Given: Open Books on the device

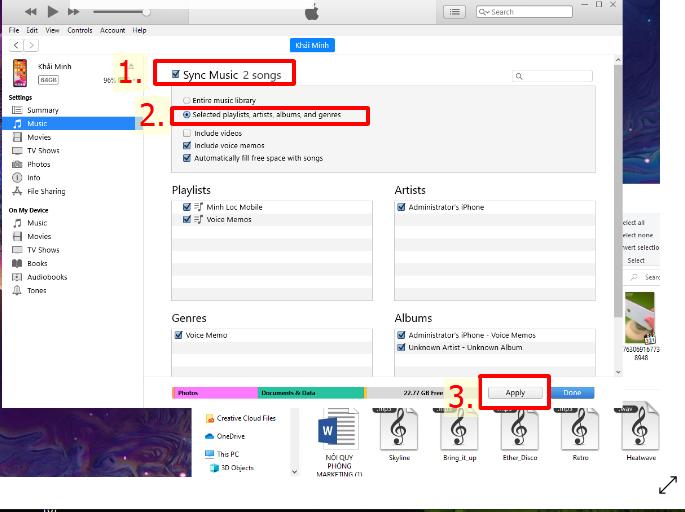Looking at the screenshot, I should point(37,263).
